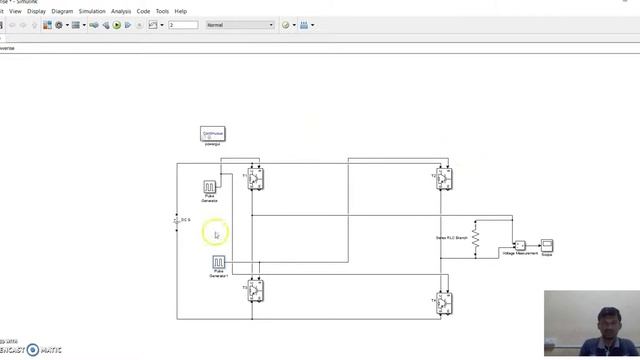The width and height of the screenshot is (640, 360).
Task: Select the T2 IGBT block
Action: point(444,179)
